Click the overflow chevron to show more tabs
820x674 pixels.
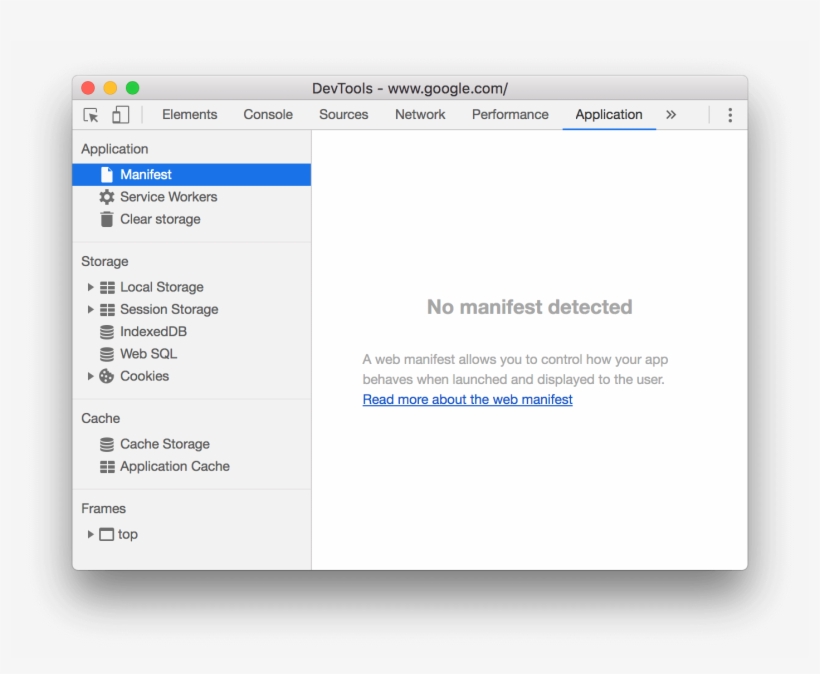point(671,114)
